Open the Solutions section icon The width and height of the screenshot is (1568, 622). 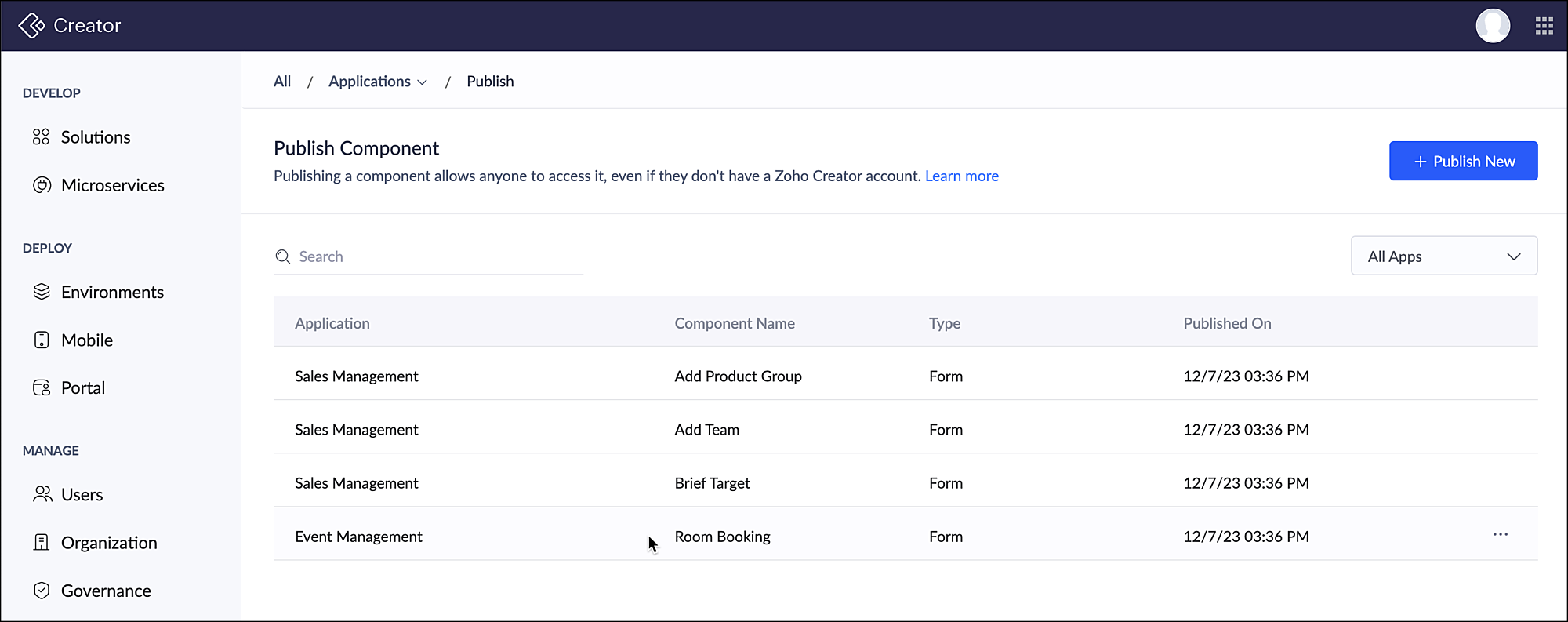click(x=42, y=137)
